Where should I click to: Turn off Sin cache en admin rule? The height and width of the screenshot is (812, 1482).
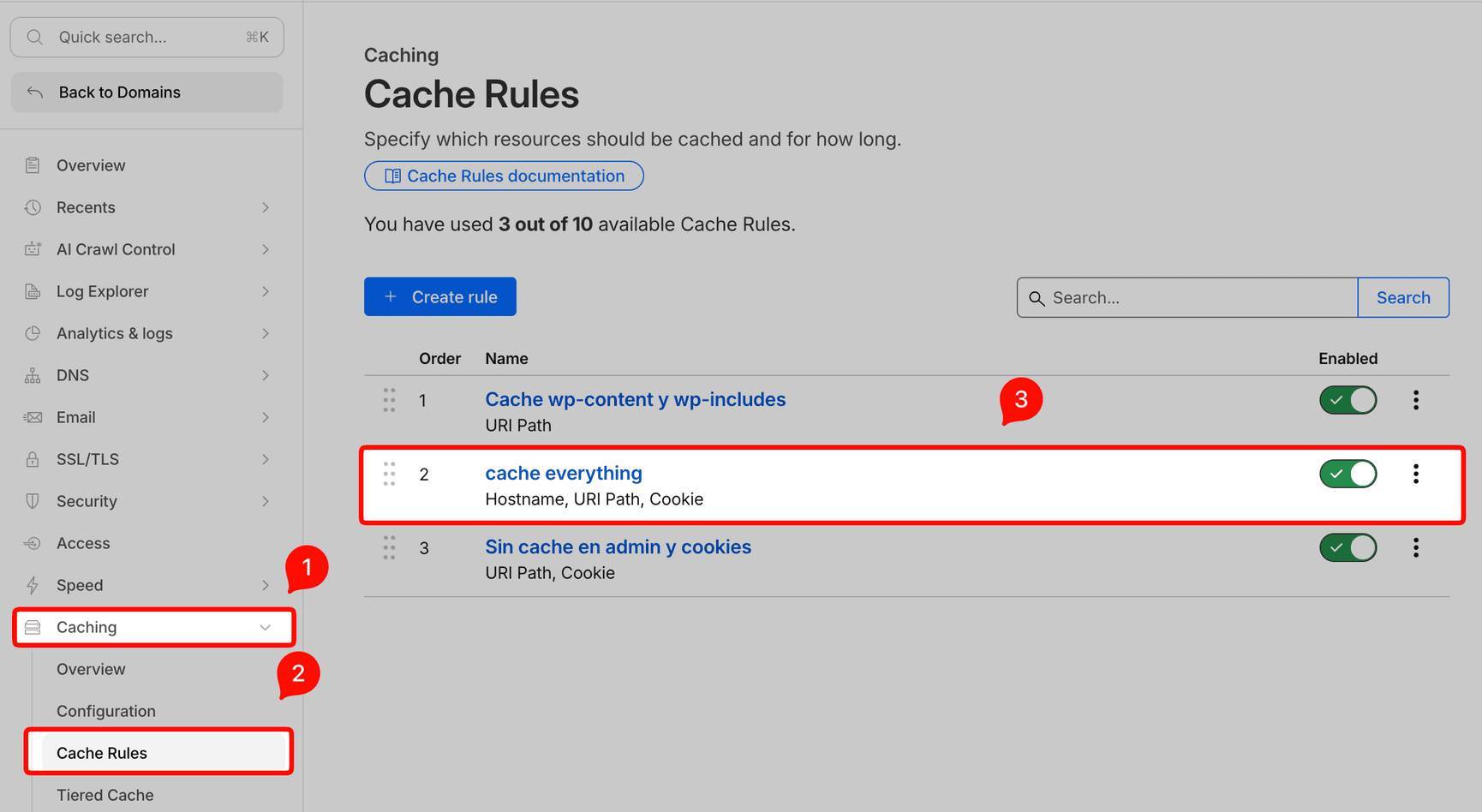(x=1348, y=547)
